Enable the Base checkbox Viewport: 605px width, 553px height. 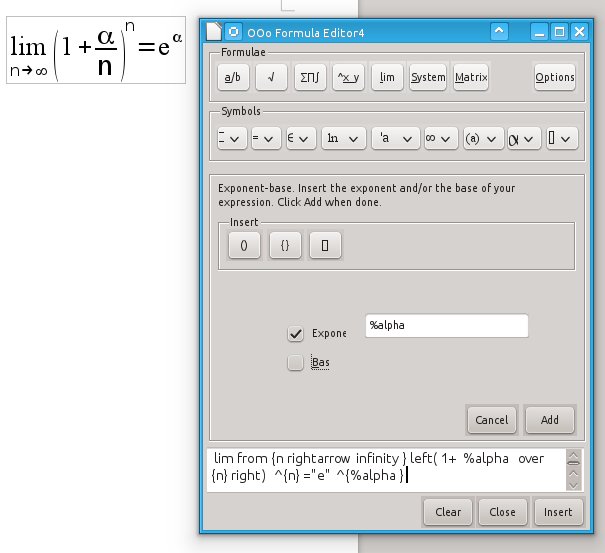pyautogui.click(x=296, y=363)
